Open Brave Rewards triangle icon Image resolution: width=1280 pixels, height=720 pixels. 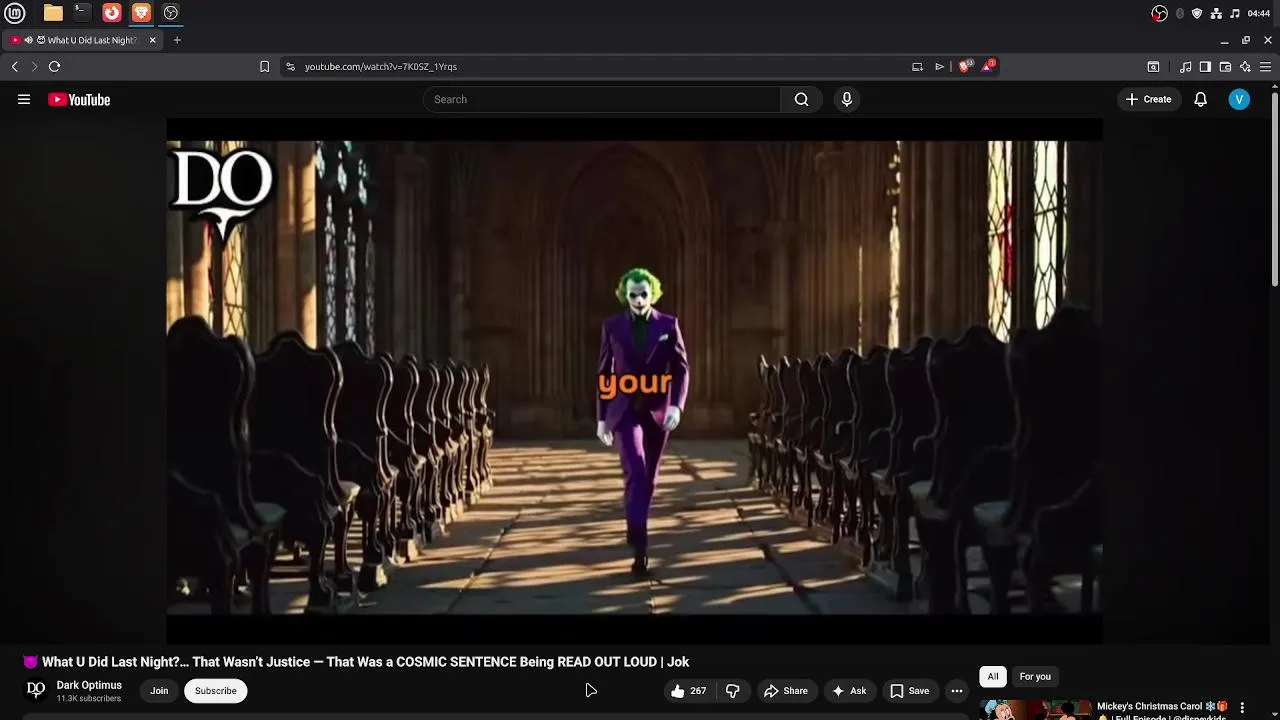point(988,67)
